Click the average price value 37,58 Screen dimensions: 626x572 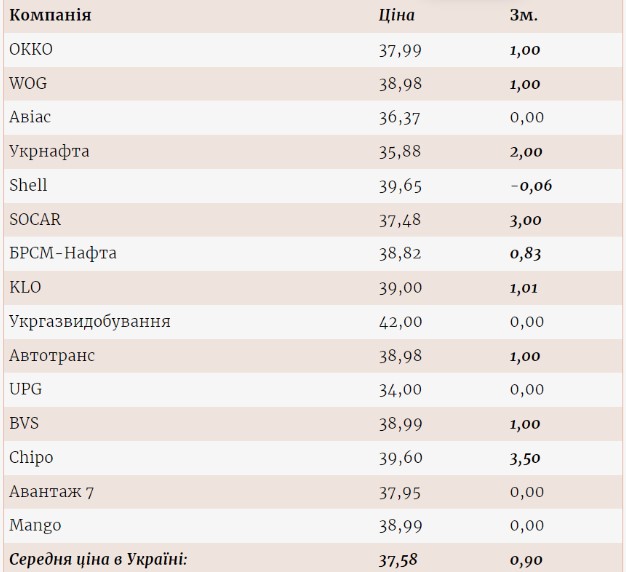(x=400, y=559)
